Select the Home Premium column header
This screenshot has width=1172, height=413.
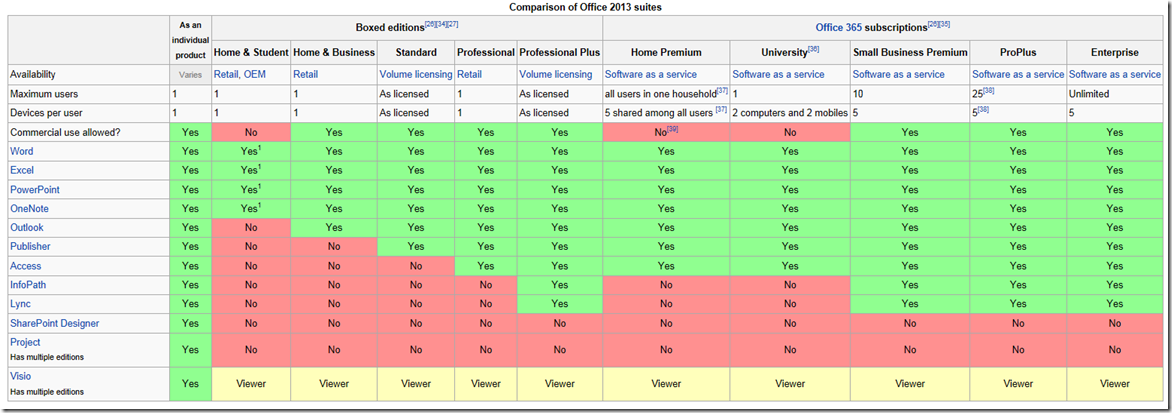coord(666,52)
